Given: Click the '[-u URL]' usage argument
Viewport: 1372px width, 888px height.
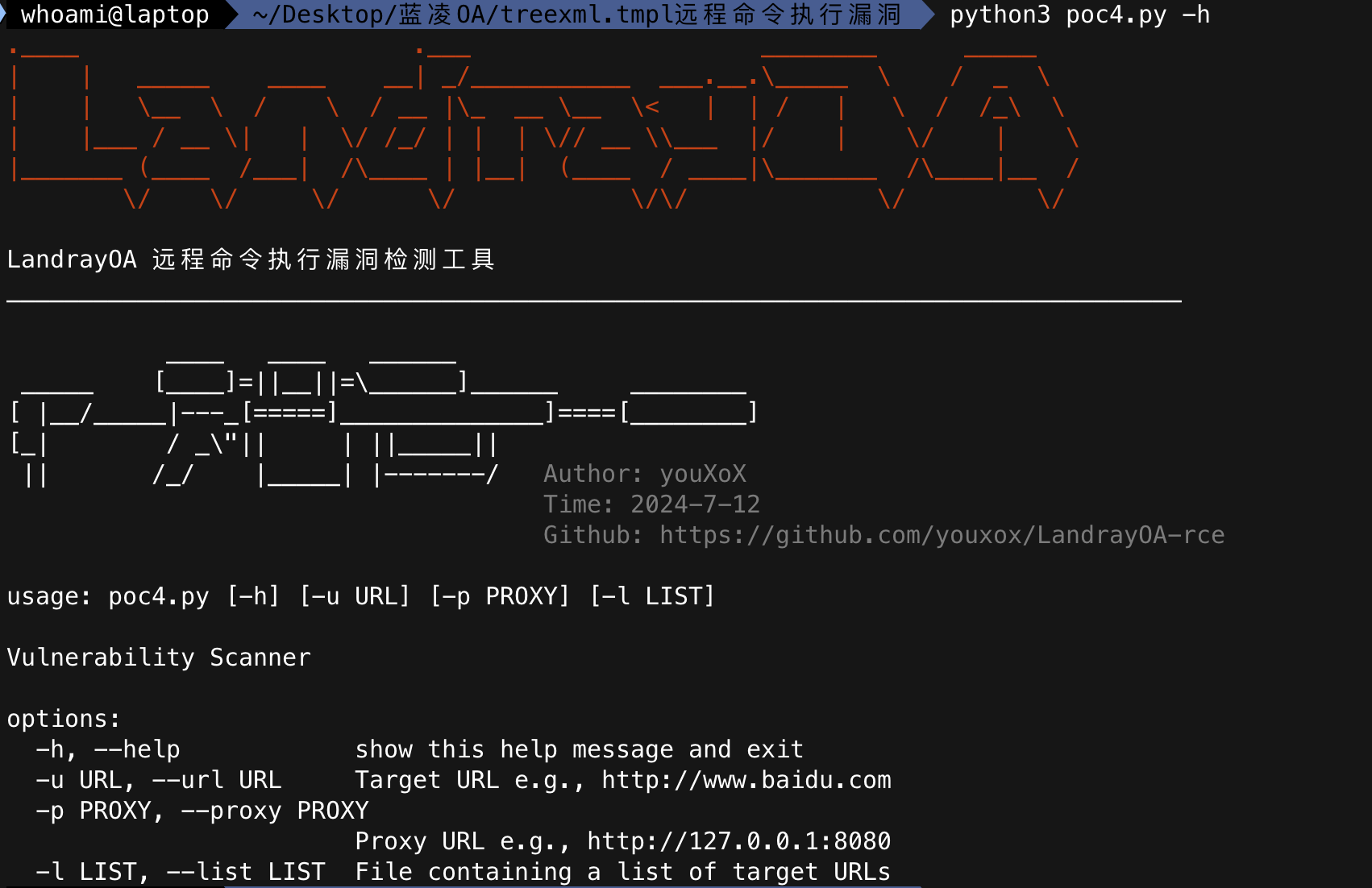Looking at the screenshot, I should coord(355,596).
